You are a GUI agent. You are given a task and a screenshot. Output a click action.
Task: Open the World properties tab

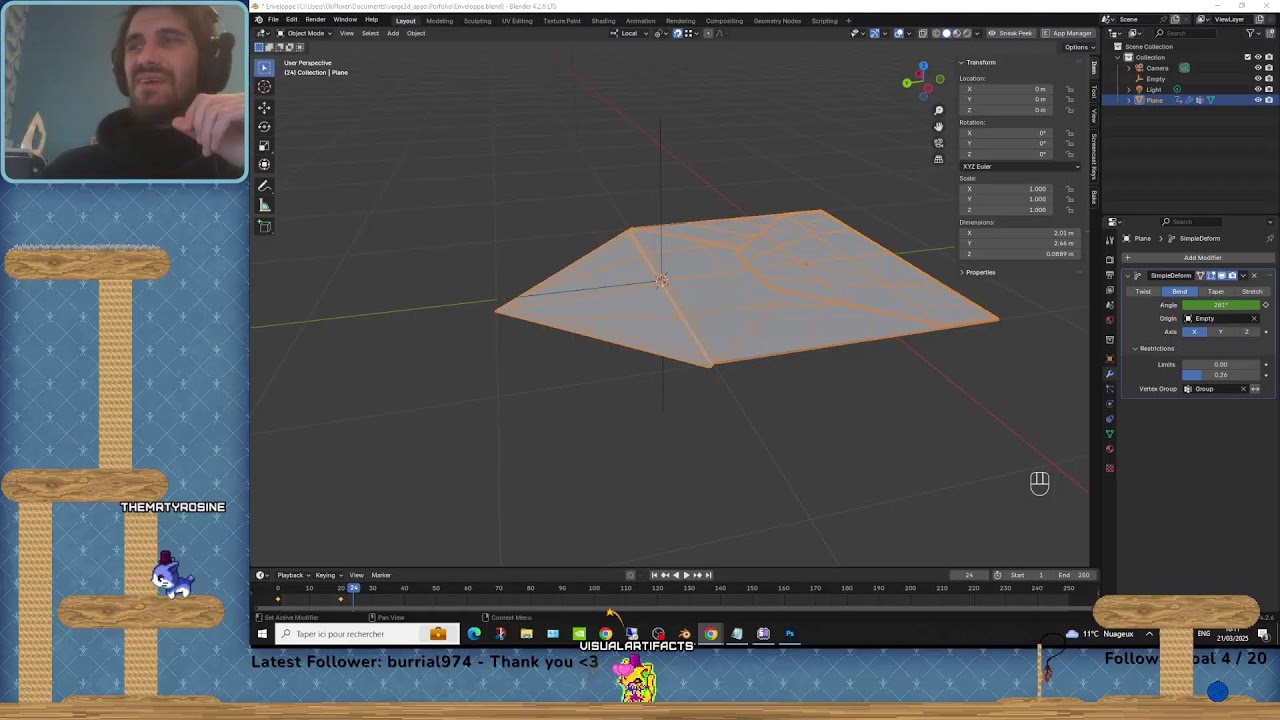point(1110,320)
